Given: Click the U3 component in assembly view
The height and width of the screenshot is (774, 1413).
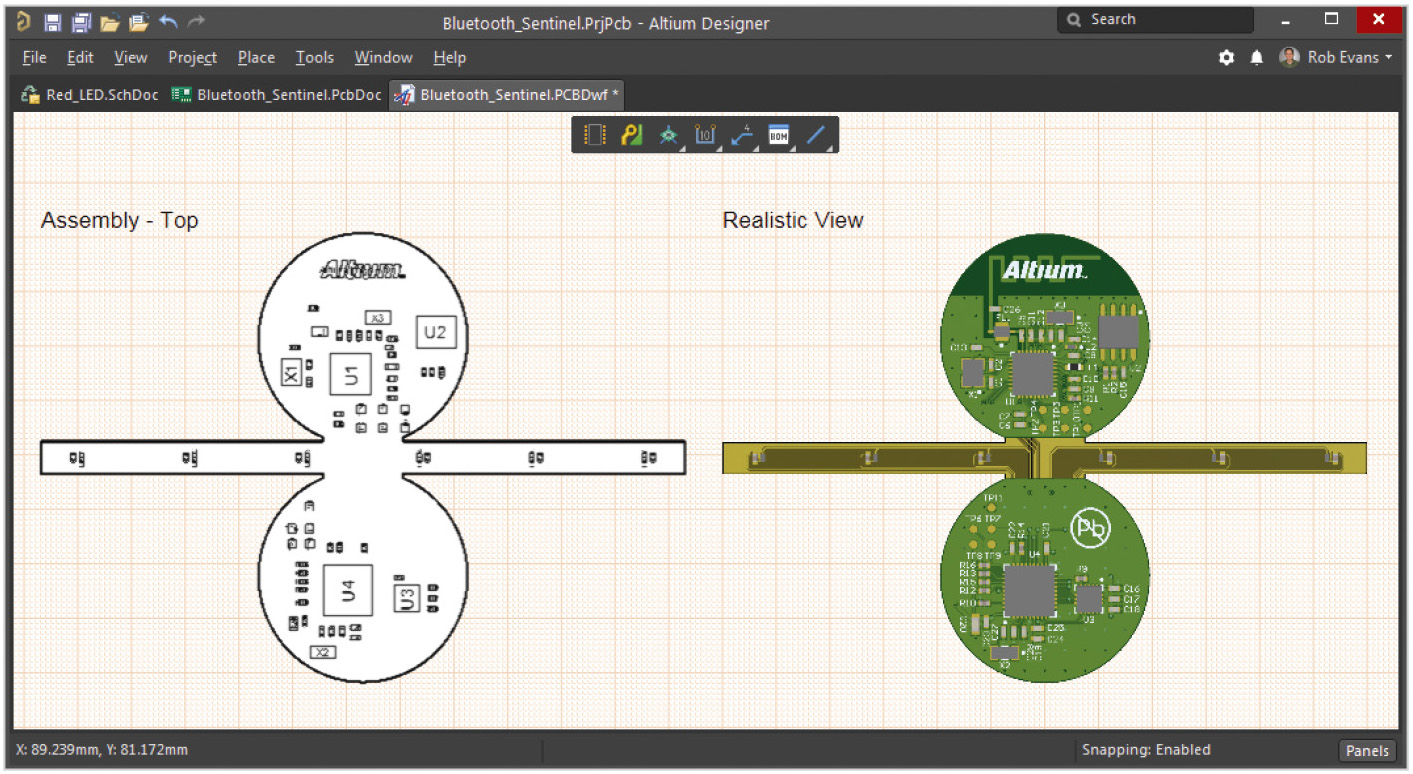Looking at the screenshot, I should pyautogui.click(x=406, y=597).
